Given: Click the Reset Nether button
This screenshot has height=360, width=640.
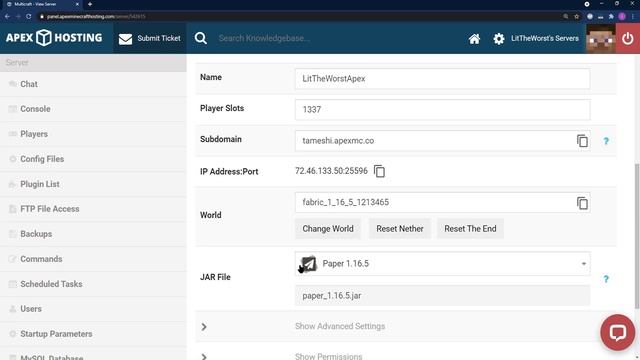Looking at the screenshot, I should (400, 229).
